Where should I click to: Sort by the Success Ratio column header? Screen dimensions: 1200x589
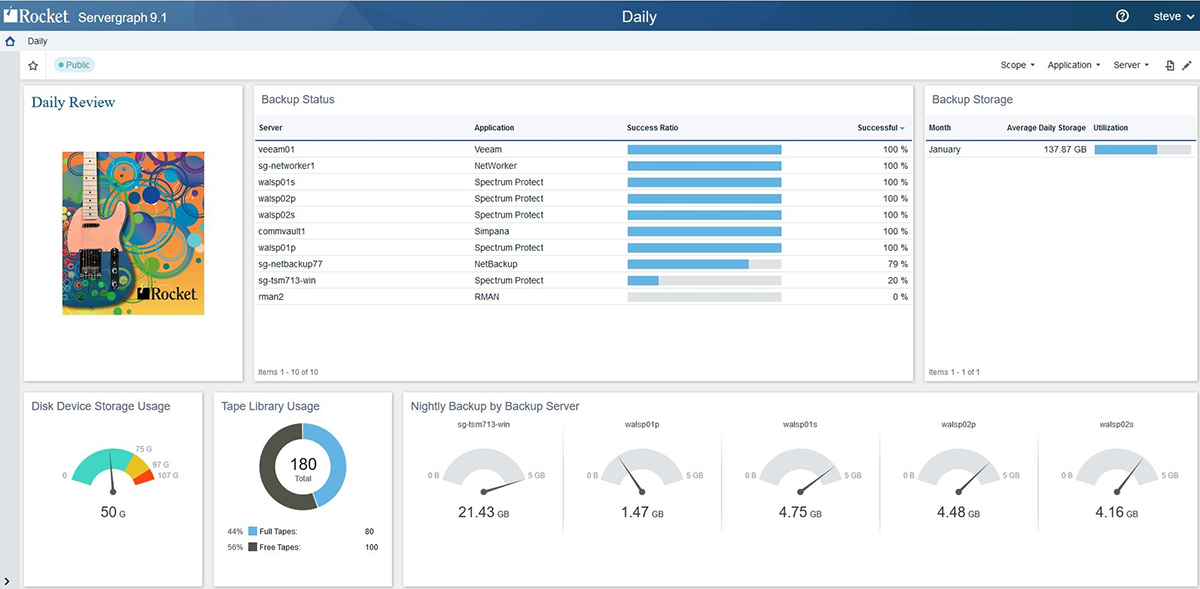click(652, 128)
